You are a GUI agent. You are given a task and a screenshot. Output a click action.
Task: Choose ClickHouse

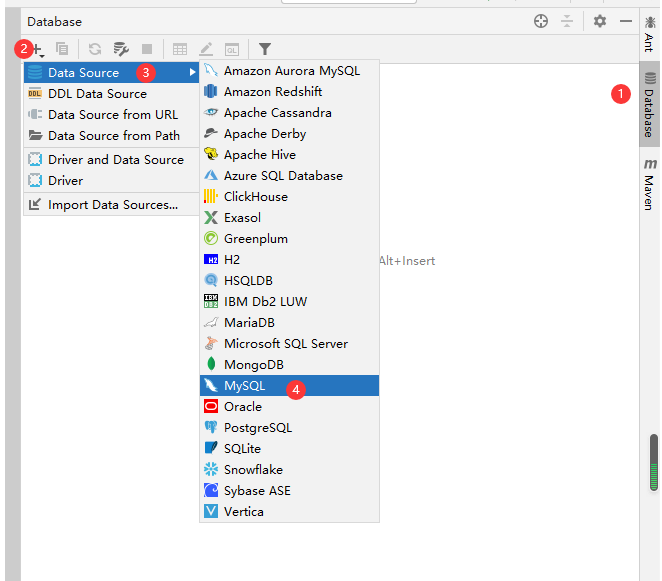(x=289, y=197)
